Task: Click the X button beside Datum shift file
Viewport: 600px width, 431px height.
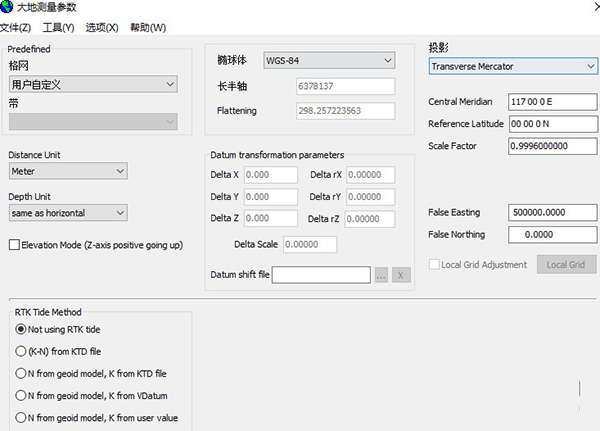Action: (x=401, y=275)
